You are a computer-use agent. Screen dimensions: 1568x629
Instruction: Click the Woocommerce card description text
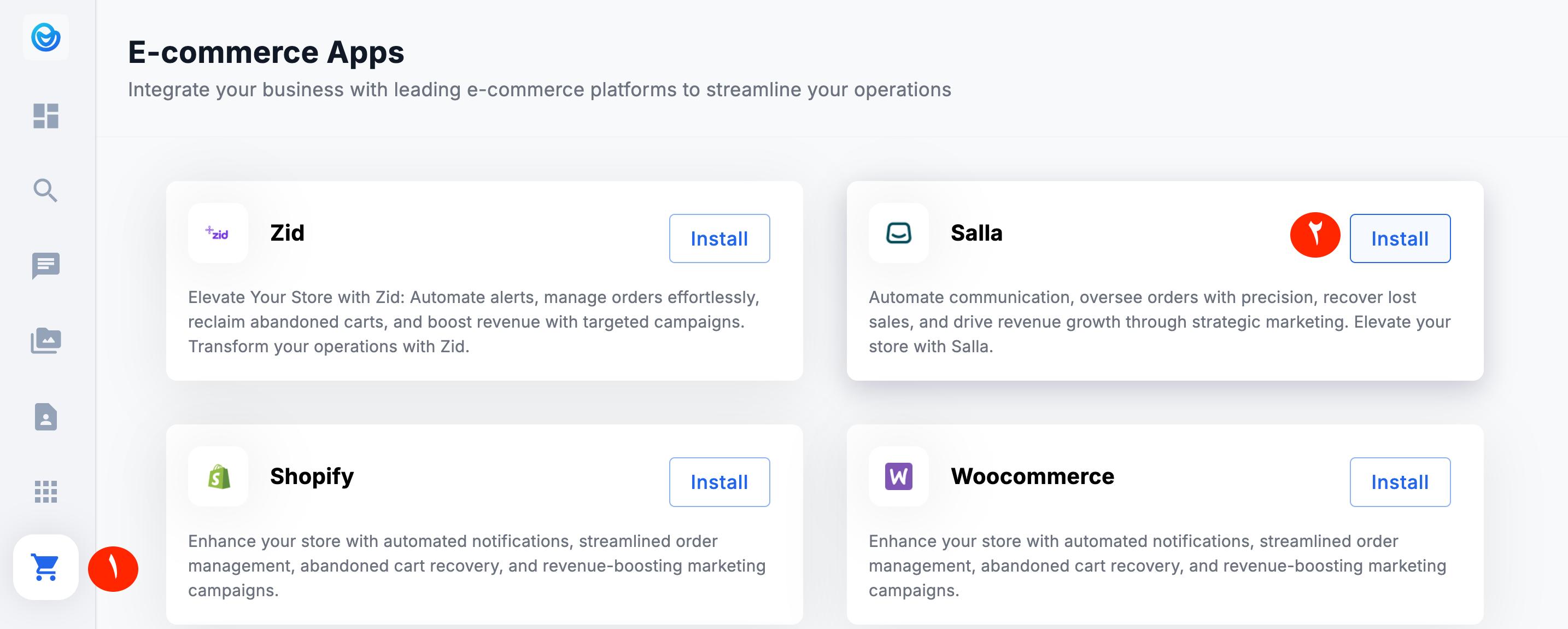pyautogui.click(x=1157, y=566)
